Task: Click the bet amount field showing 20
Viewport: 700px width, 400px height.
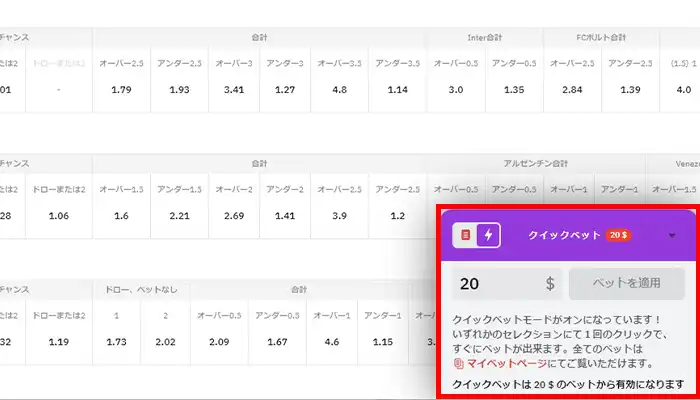Action: point(495,284)
